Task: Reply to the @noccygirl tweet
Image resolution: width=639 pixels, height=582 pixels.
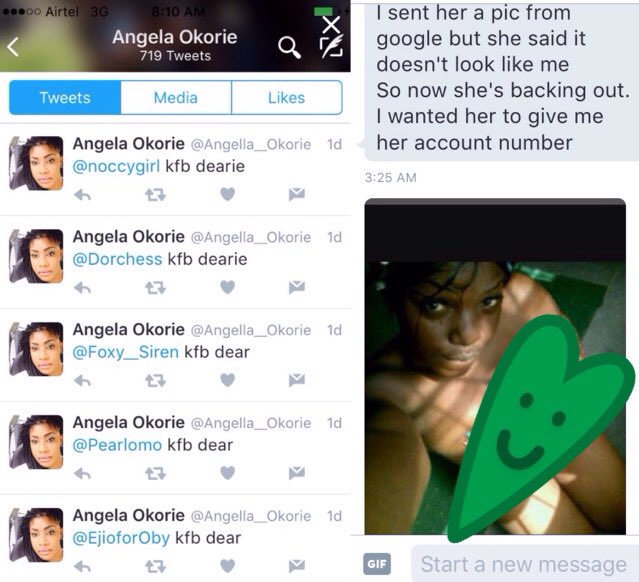Action: tap(82, 195)
